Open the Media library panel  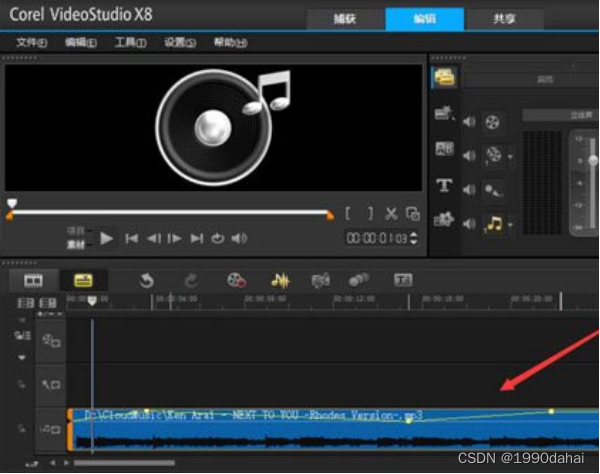tap(444, 78)
